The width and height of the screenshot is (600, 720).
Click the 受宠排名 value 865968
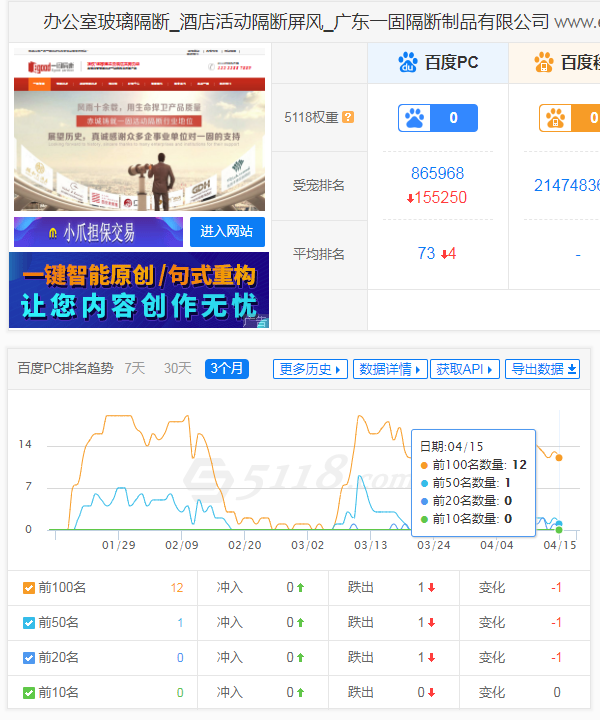pyautogui.click(x=437, y=174)
